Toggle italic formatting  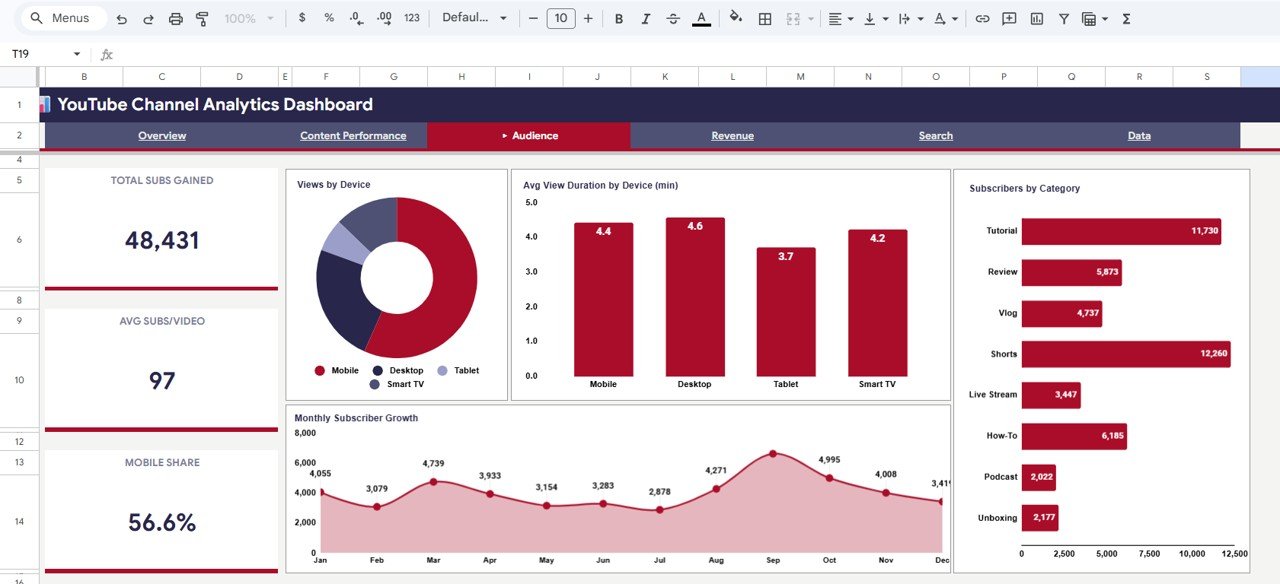click(x=646, y=18)
